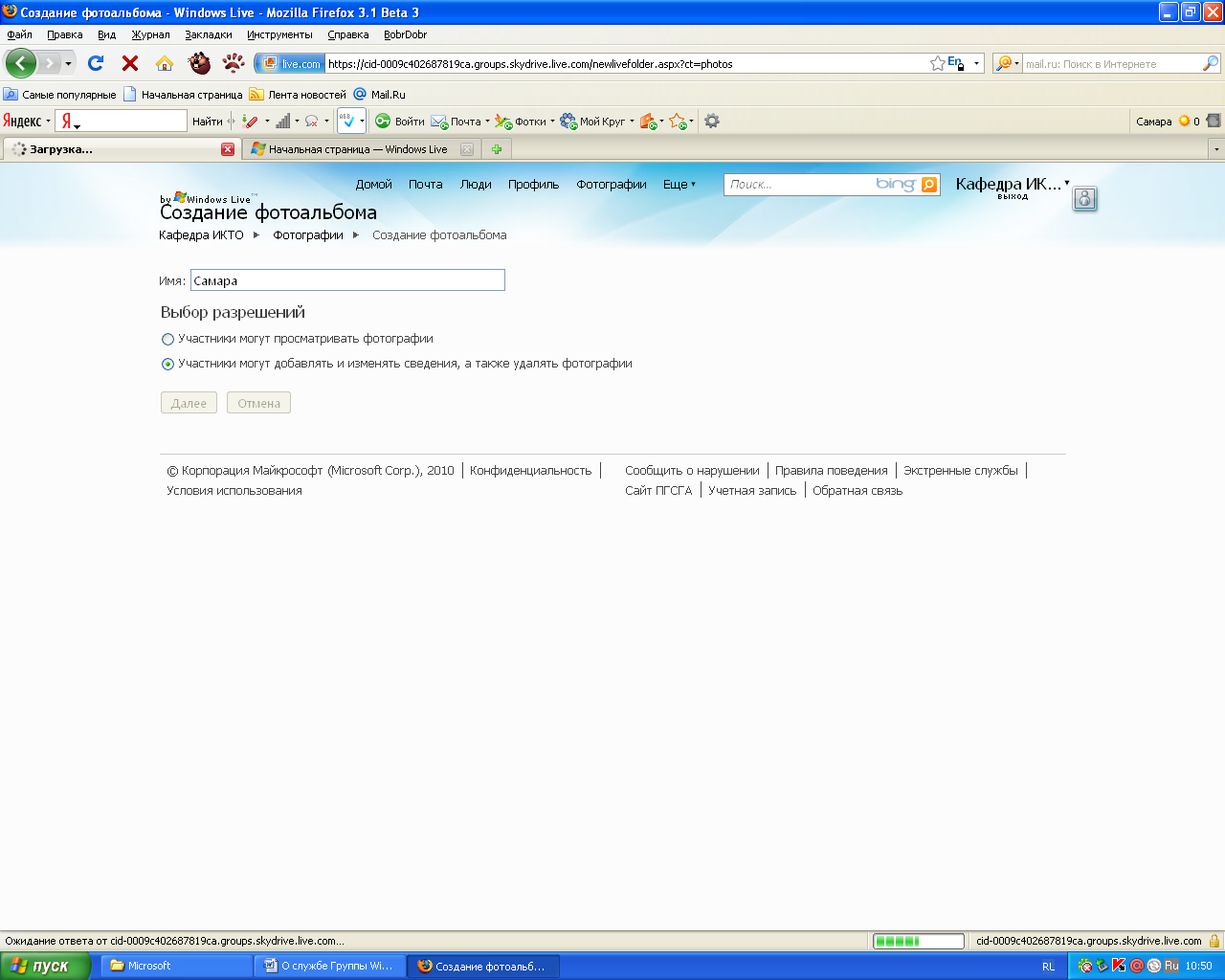The width and height of the screenshot is (1225, 980).
Task: Click the paw print toolbar icon
Action: [234, 63]
